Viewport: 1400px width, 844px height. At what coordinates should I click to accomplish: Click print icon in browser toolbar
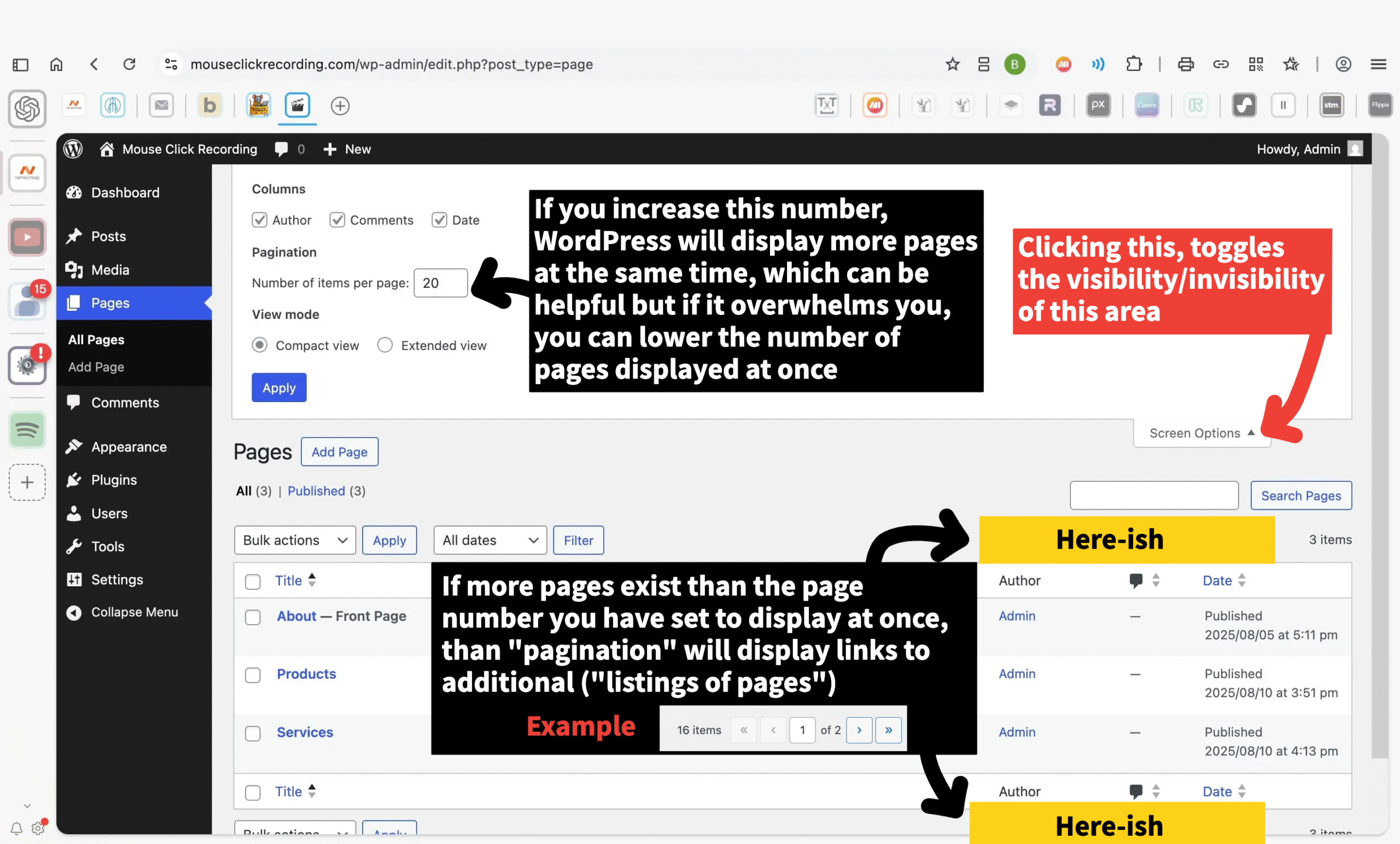pyautogui.click(x=1185, y=64)
